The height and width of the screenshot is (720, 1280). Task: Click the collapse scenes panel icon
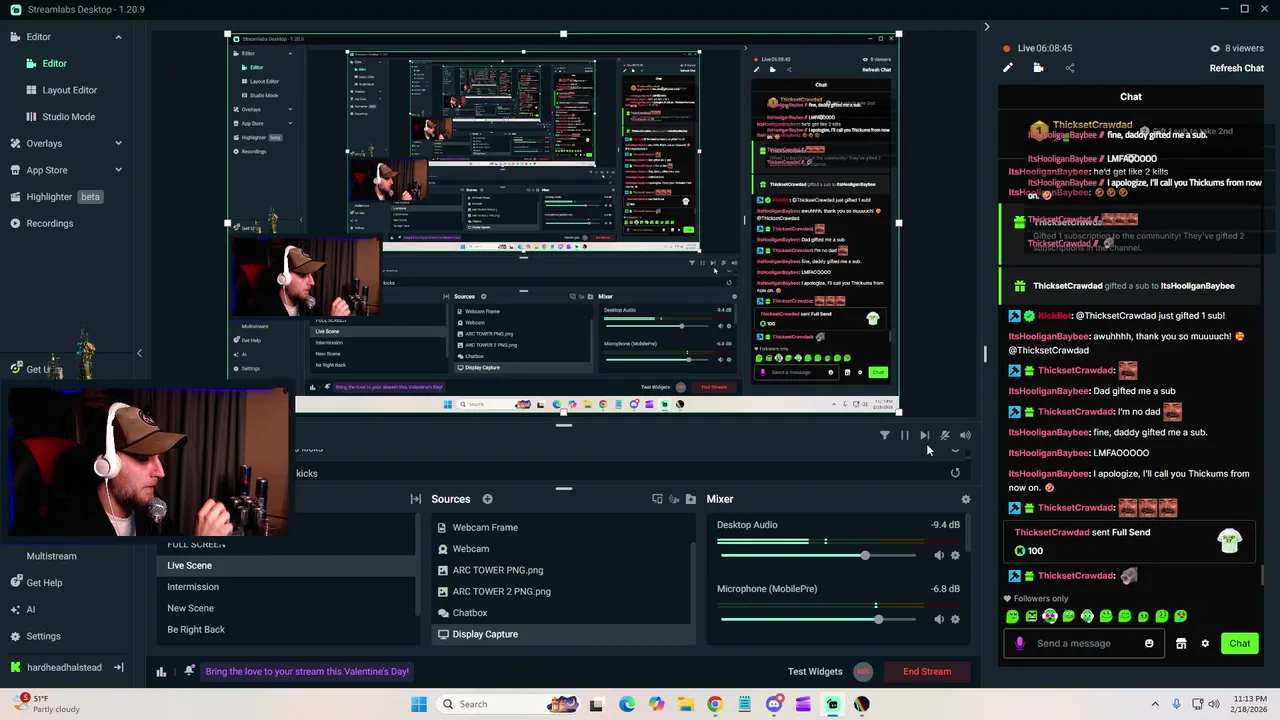point(415,499)
